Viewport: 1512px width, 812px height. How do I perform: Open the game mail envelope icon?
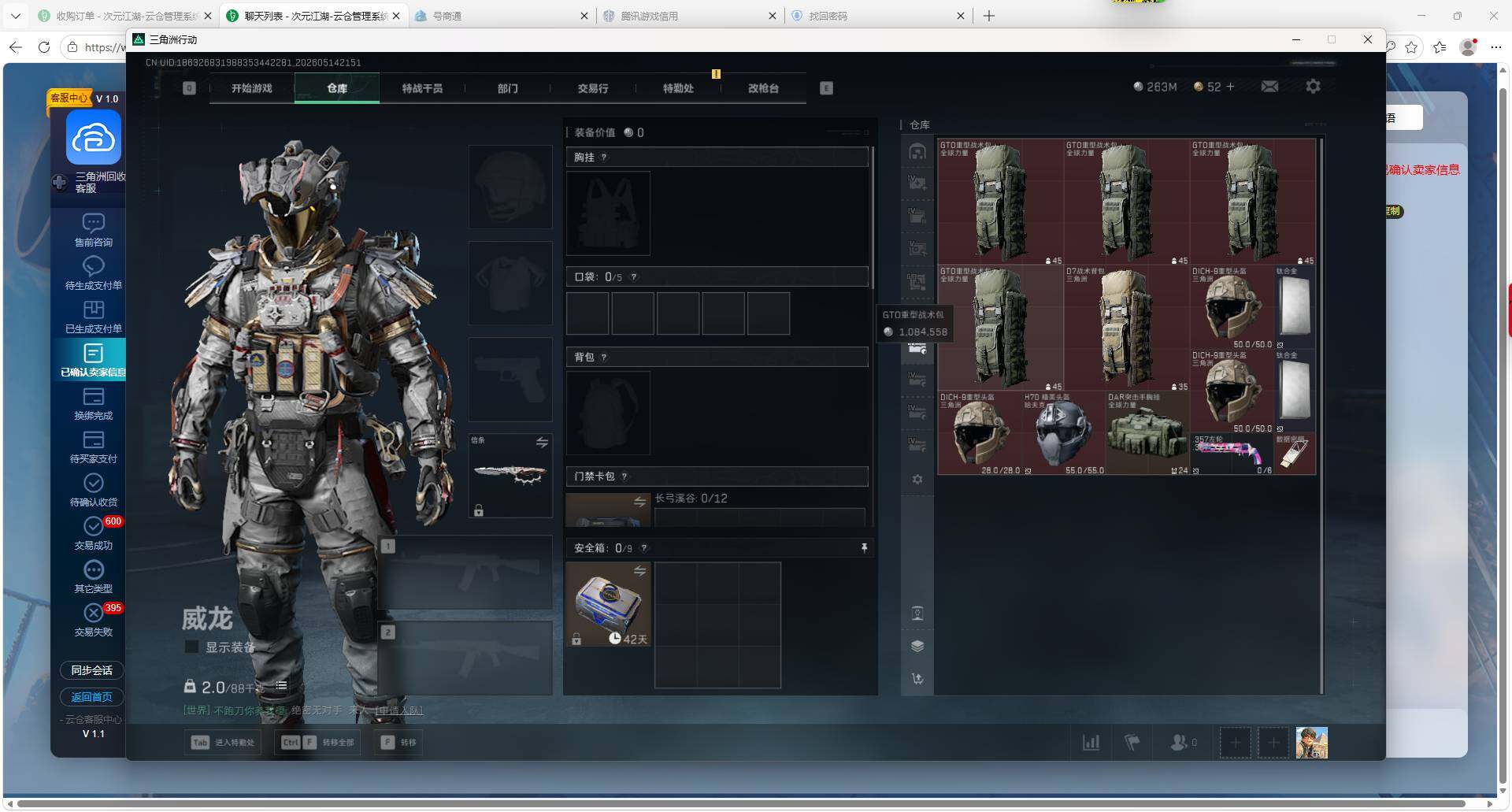[1269, 87]
